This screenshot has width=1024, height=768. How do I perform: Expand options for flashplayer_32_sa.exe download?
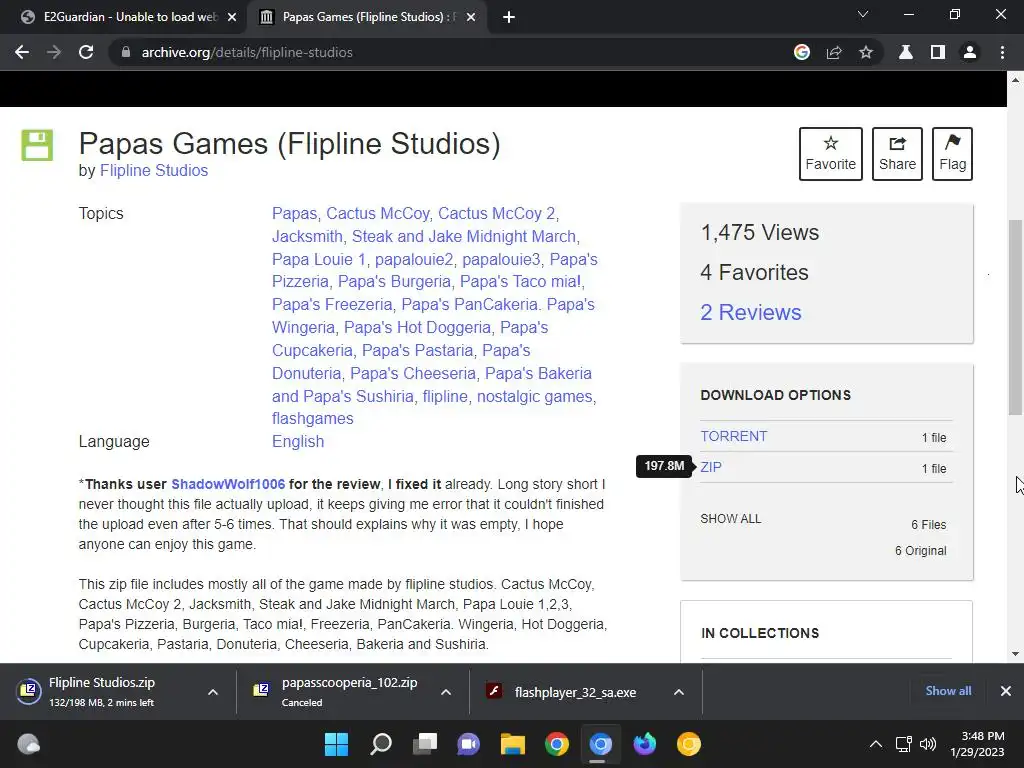[679, 692]
